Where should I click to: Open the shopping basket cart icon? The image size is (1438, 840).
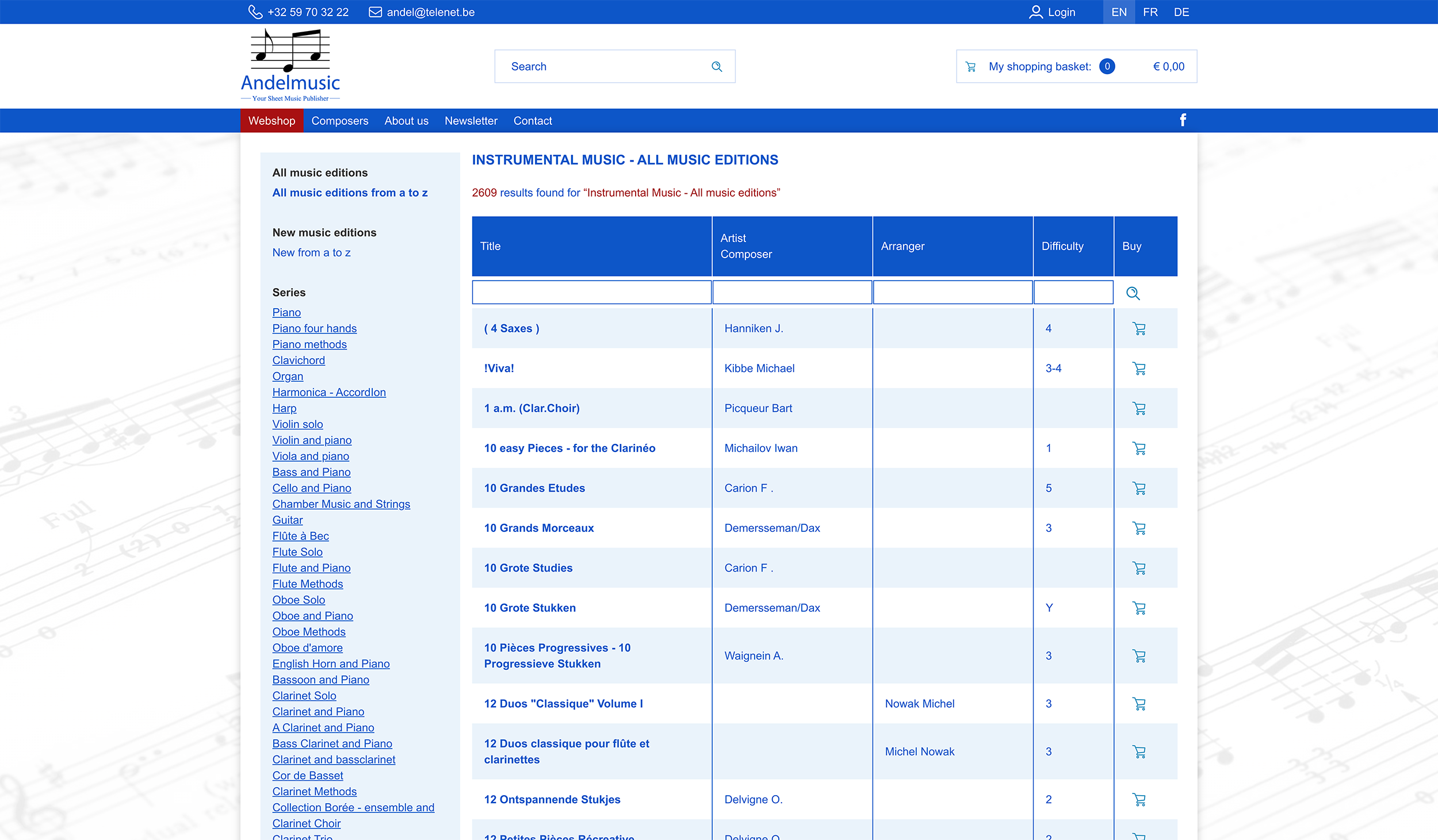[971, 67]
